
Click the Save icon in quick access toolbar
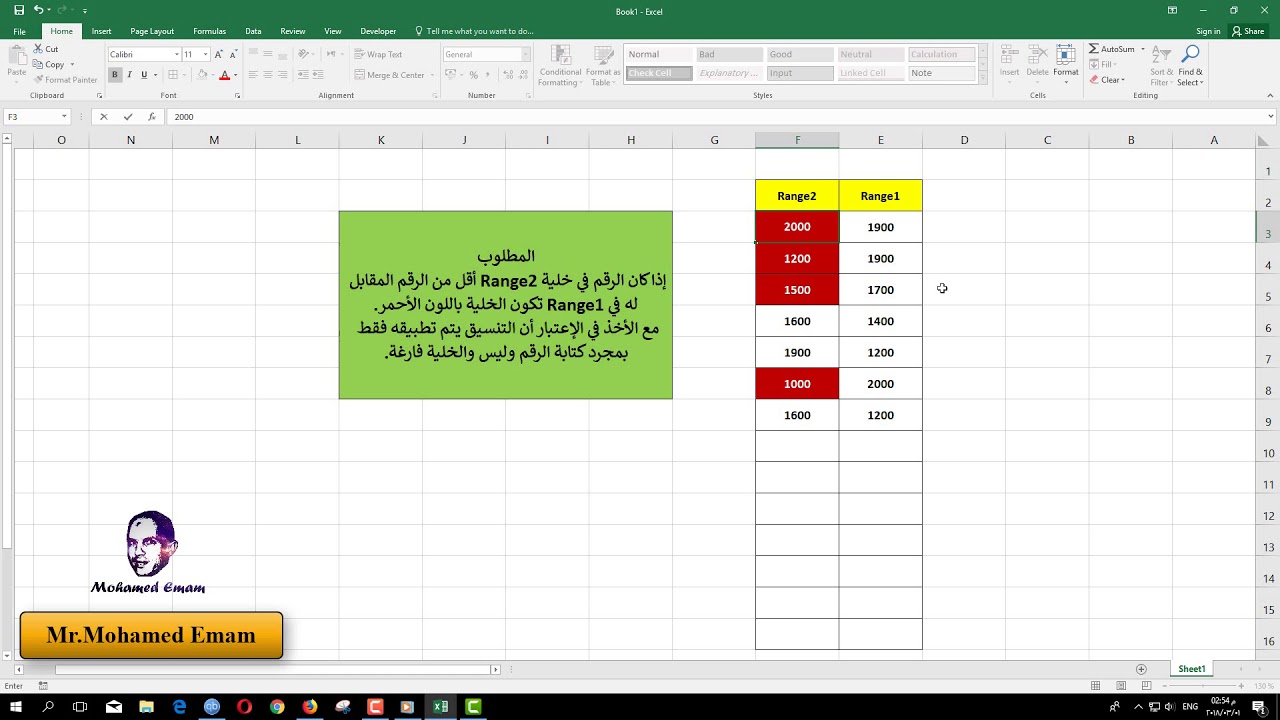click(19, 10)
